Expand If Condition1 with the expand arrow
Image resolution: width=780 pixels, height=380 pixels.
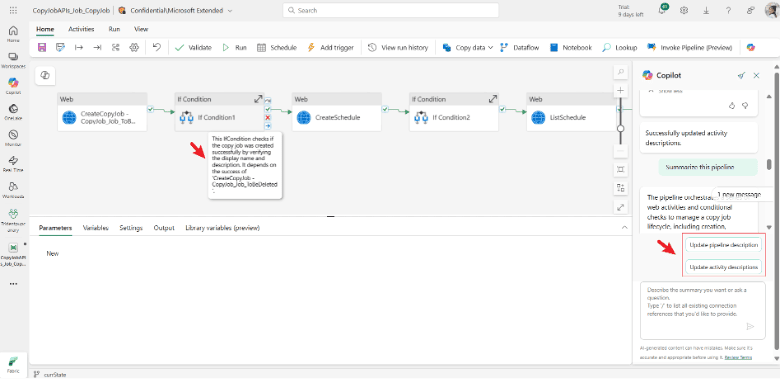point(258,99)
